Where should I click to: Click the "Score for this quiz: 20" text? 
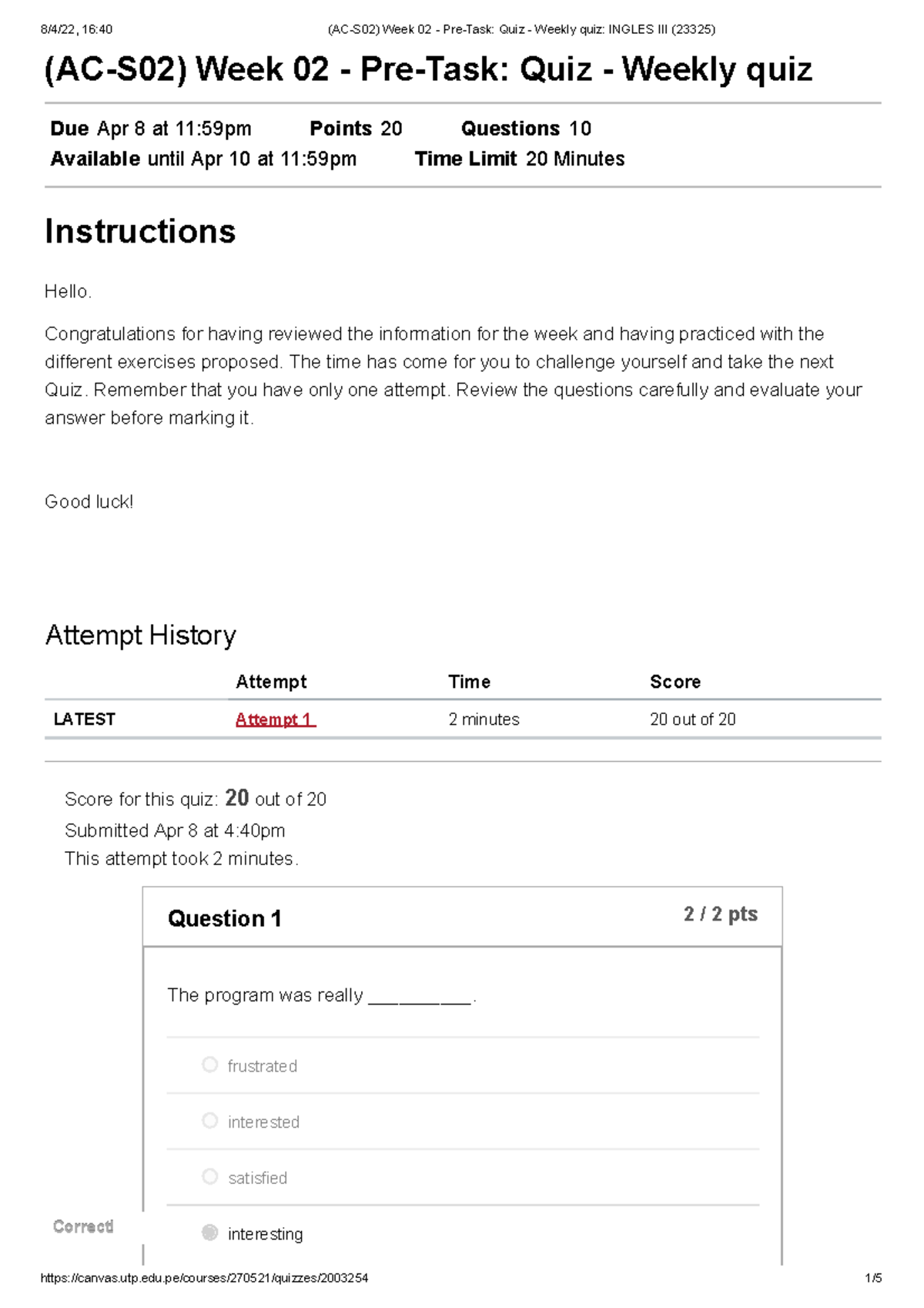pyautogui.click(x=196, y=799)
